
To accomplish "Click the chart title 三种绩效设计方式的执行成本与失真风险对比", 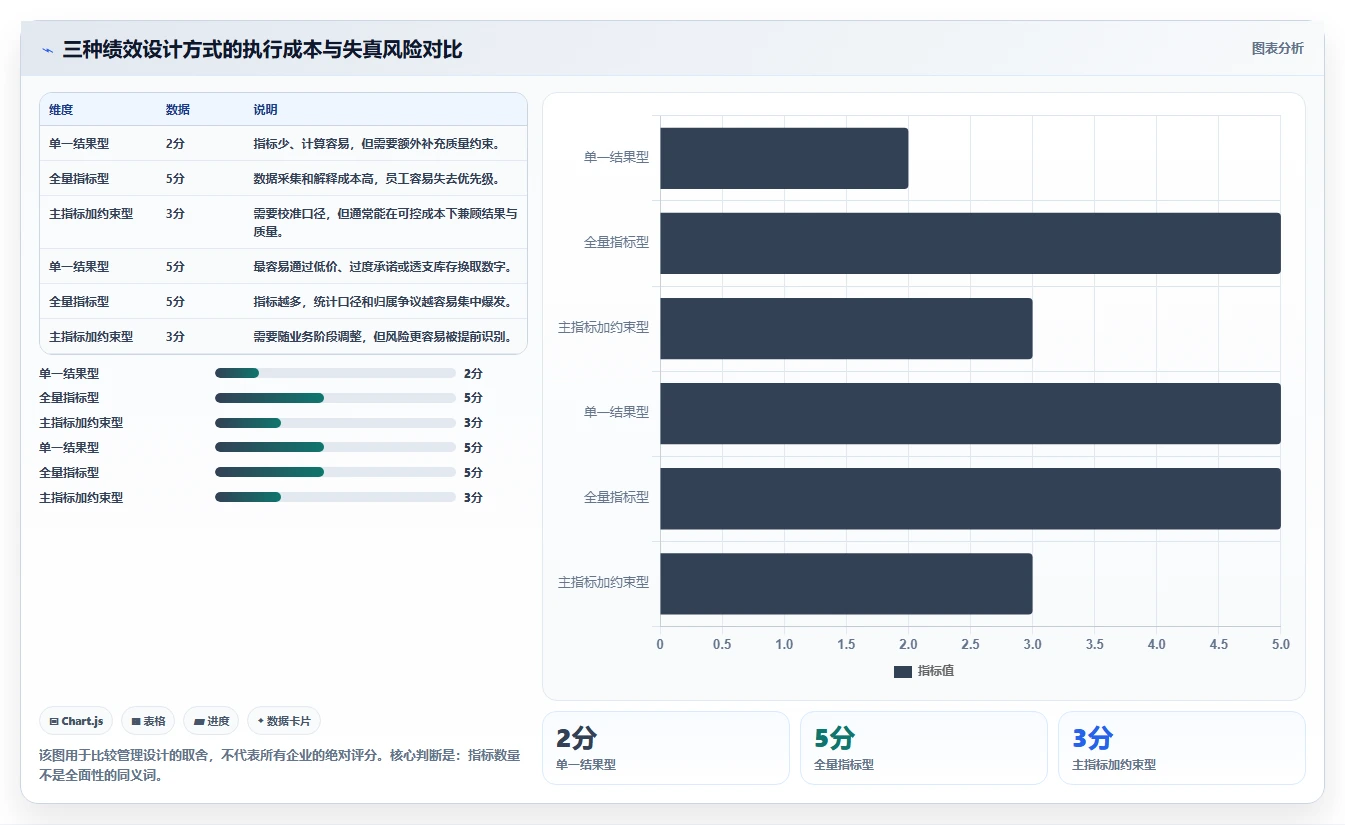I will pyautogui.click(x=262, y=50).
